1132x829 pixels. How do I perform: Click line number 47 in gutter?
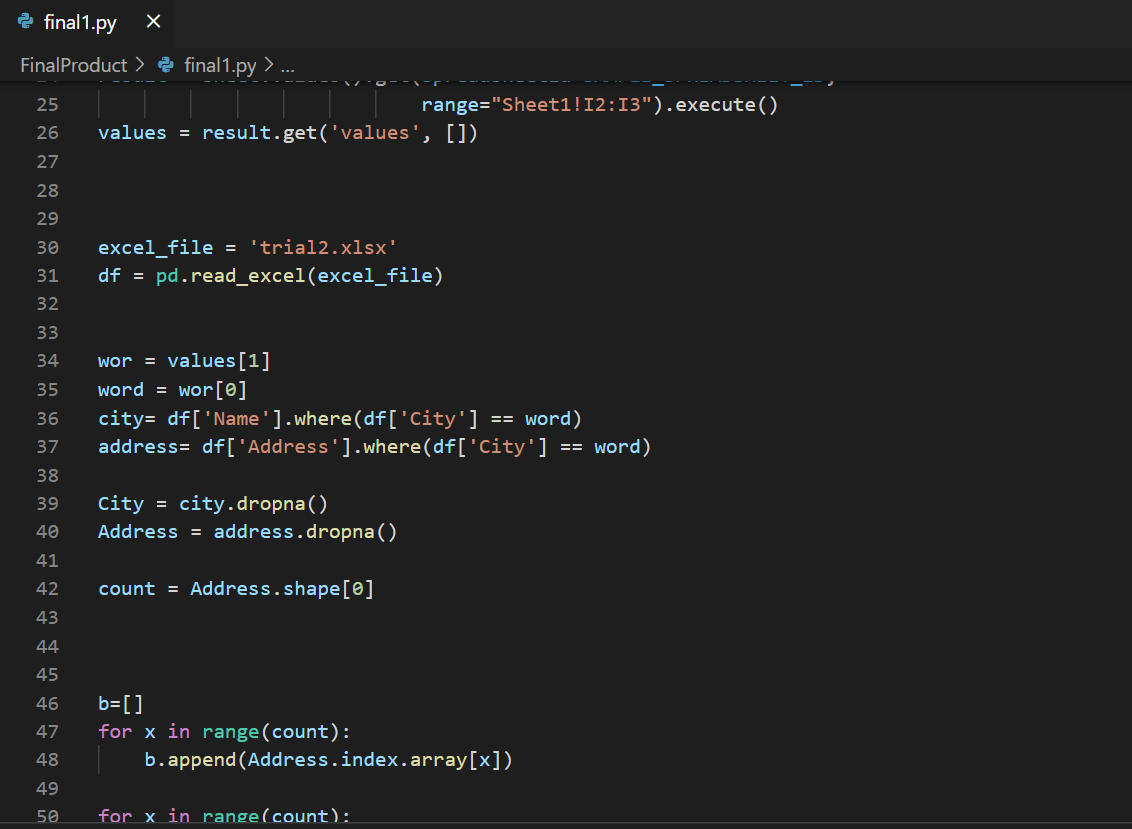click(48, 732)
